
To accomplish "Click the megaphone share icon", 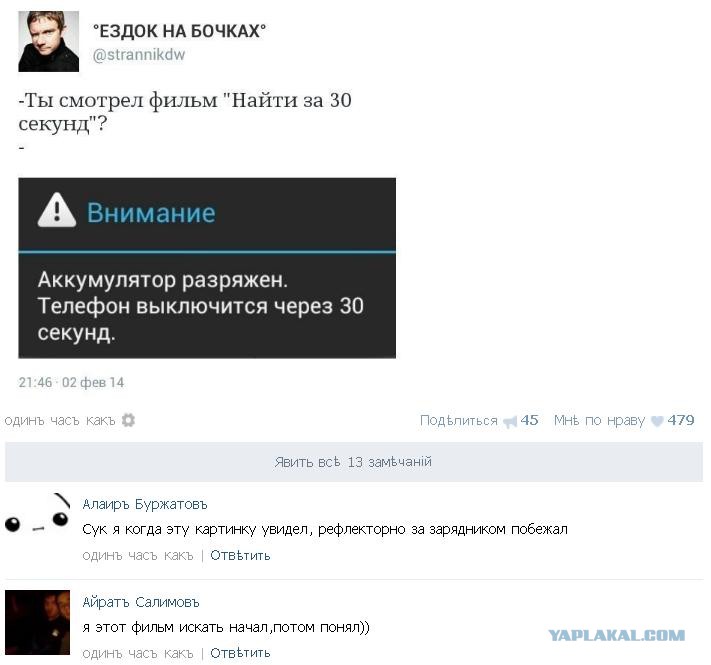I will click(510, 422).
